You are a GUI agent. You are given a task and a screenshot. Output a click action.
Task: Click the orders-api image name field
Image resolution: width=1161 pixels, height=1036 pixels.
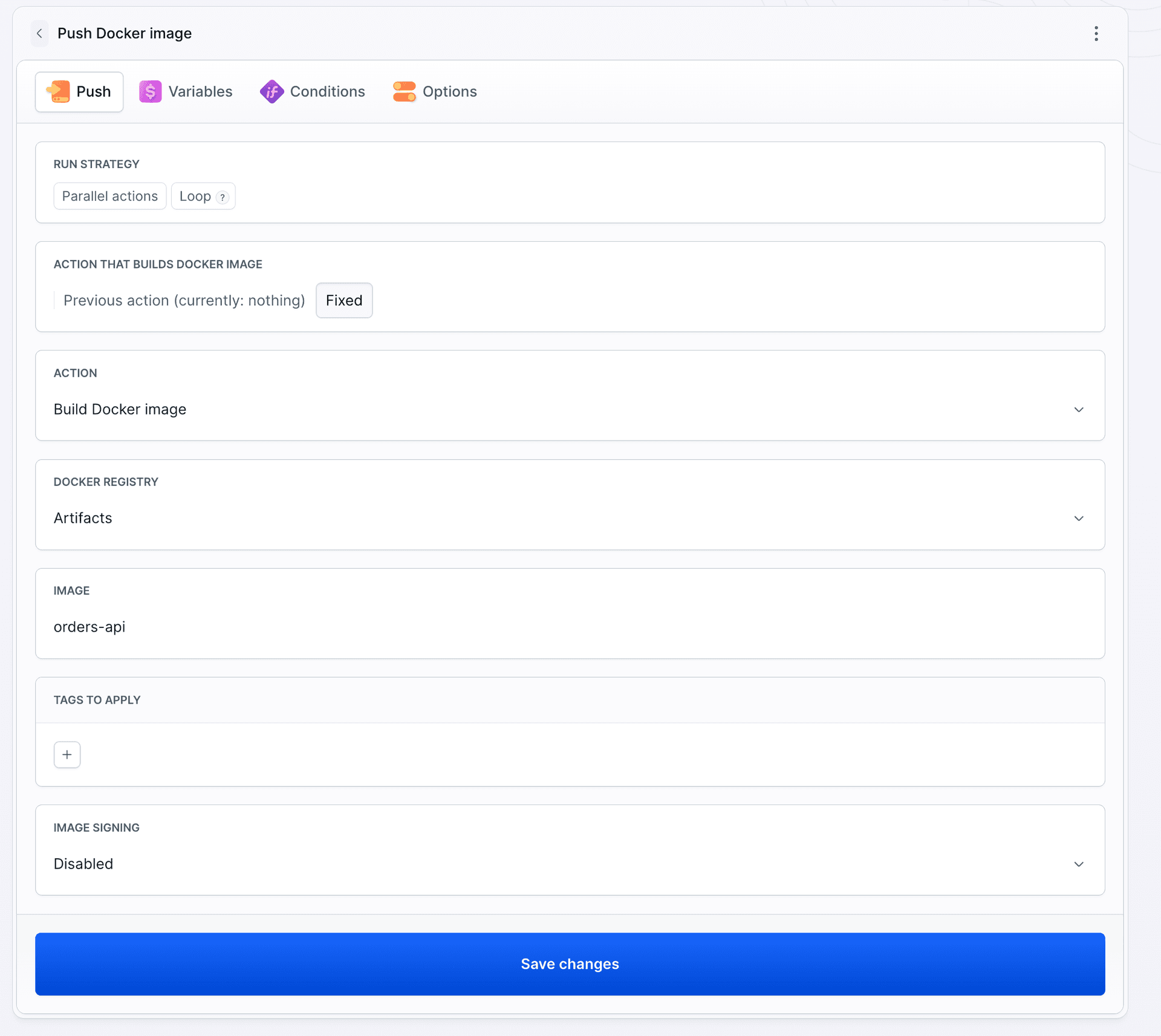click(570, 627)
